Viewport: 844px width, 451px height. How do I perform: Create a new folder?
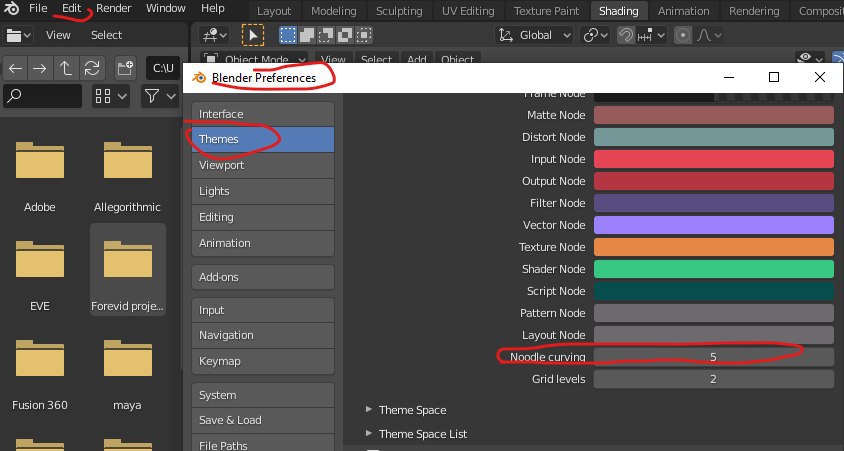point(125,68)
